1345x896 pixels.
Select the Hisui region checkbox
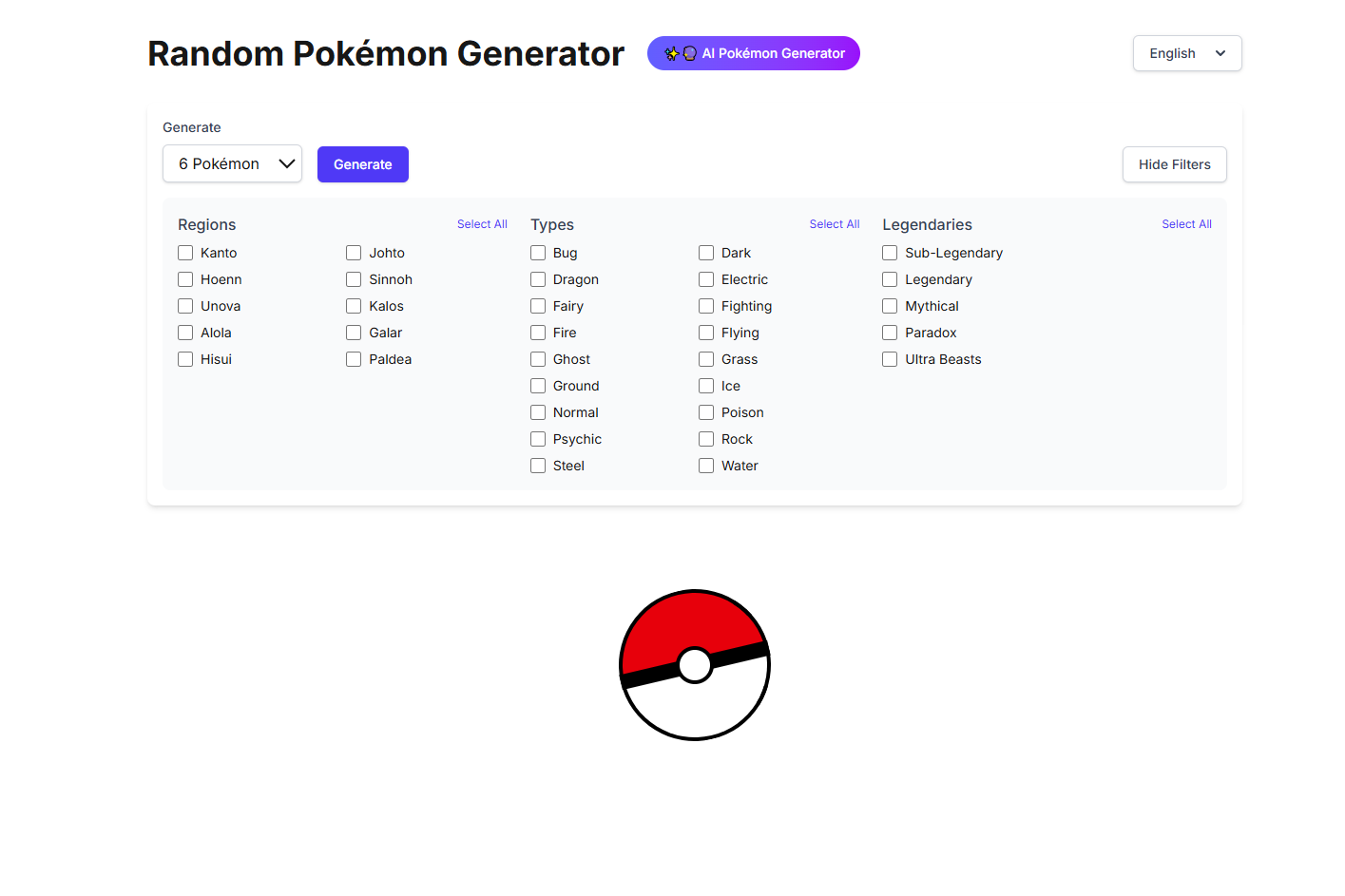coord(185,359)
